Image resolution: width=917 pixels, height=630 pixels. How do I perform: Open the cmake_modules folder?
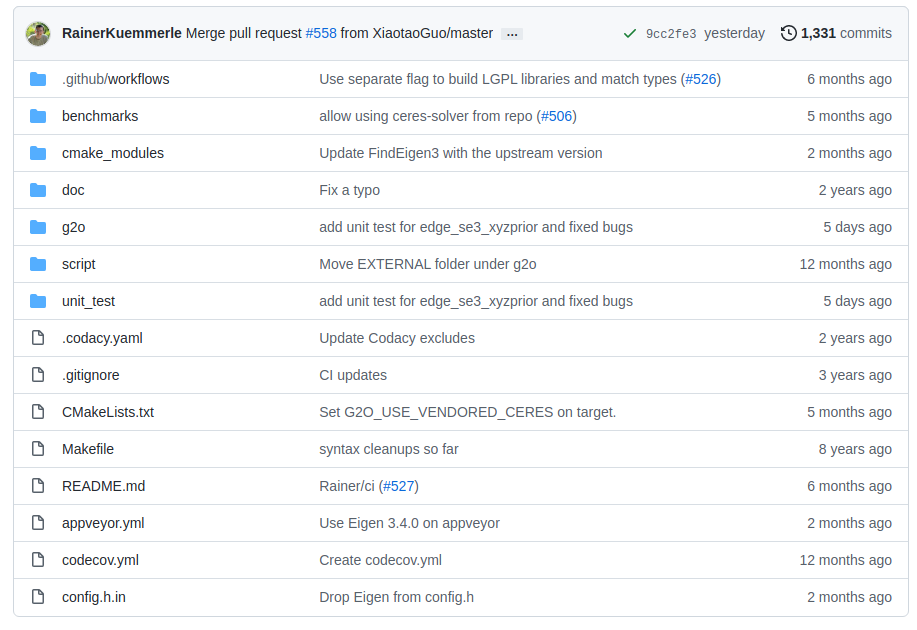pos(113,153)
